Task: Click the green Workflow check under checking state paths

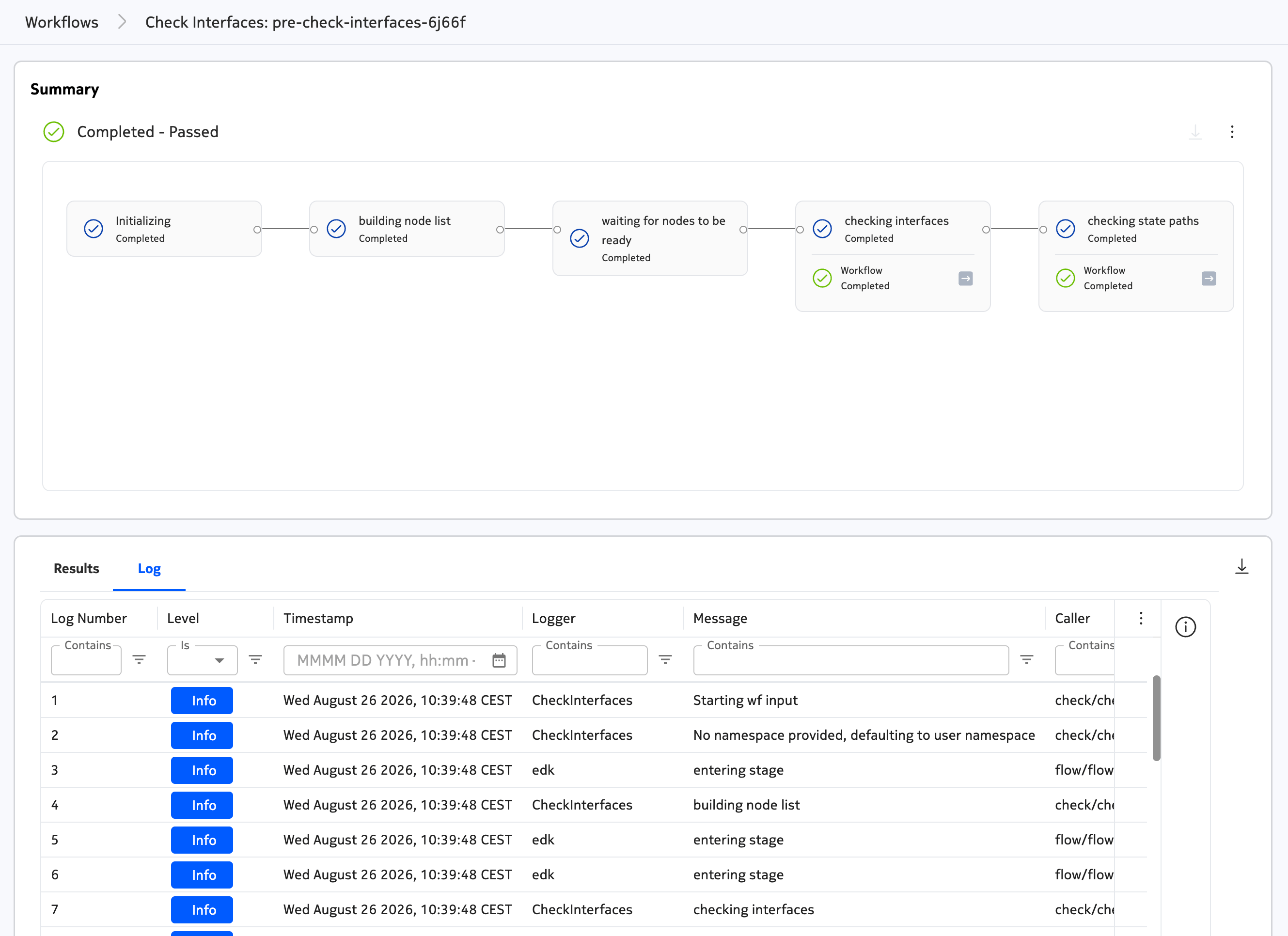Action: [1065, 278]
